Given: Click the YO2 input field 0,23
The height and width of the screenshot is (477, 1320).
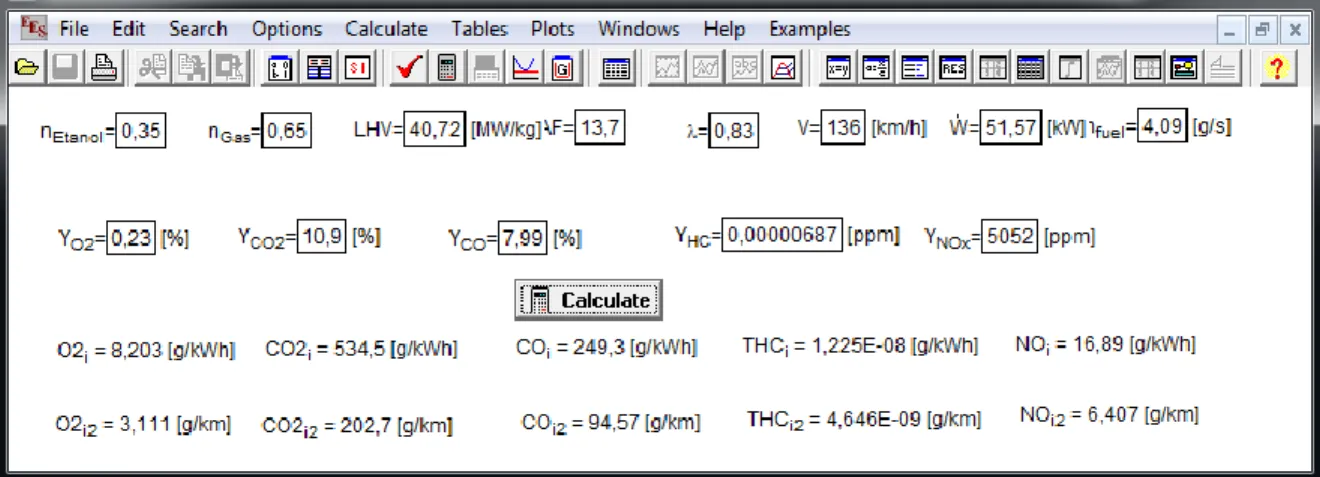Looking at the screenshot, I should tap(131, 239).
